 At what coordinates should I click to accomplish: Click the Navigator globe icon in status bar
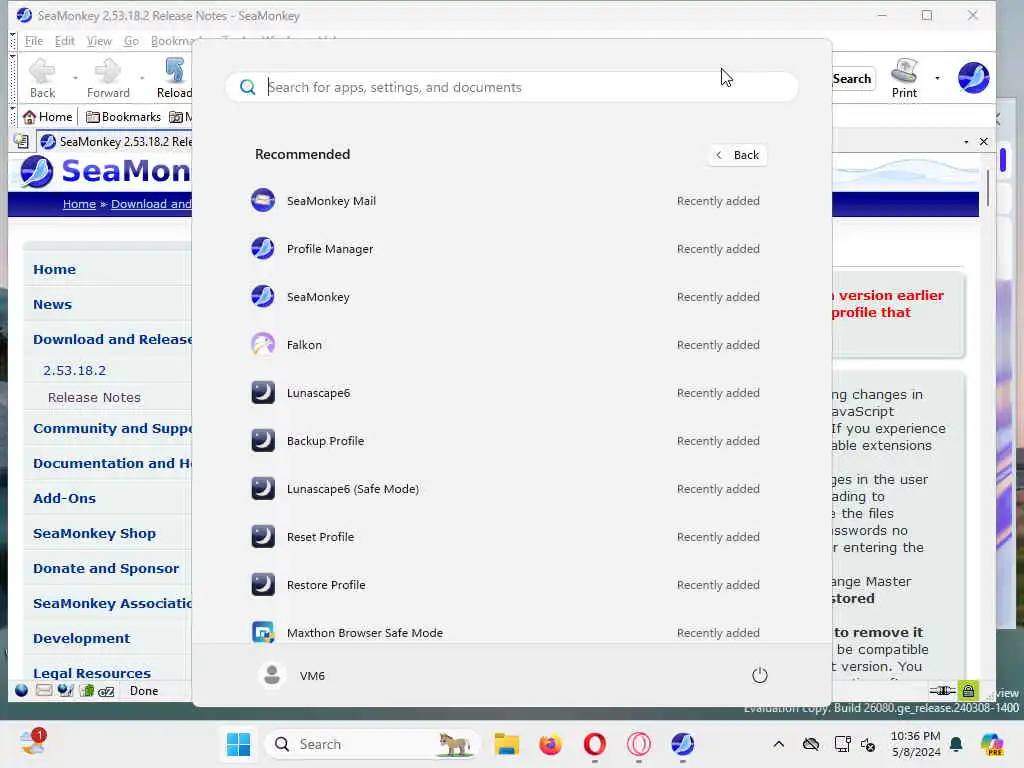[x=22, y=690]
